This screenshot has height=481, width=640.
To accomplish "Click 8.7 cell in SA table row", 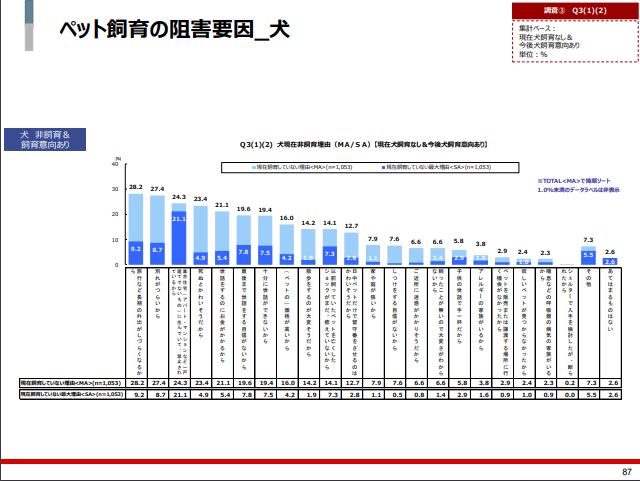I will click(x=160, y=395).
